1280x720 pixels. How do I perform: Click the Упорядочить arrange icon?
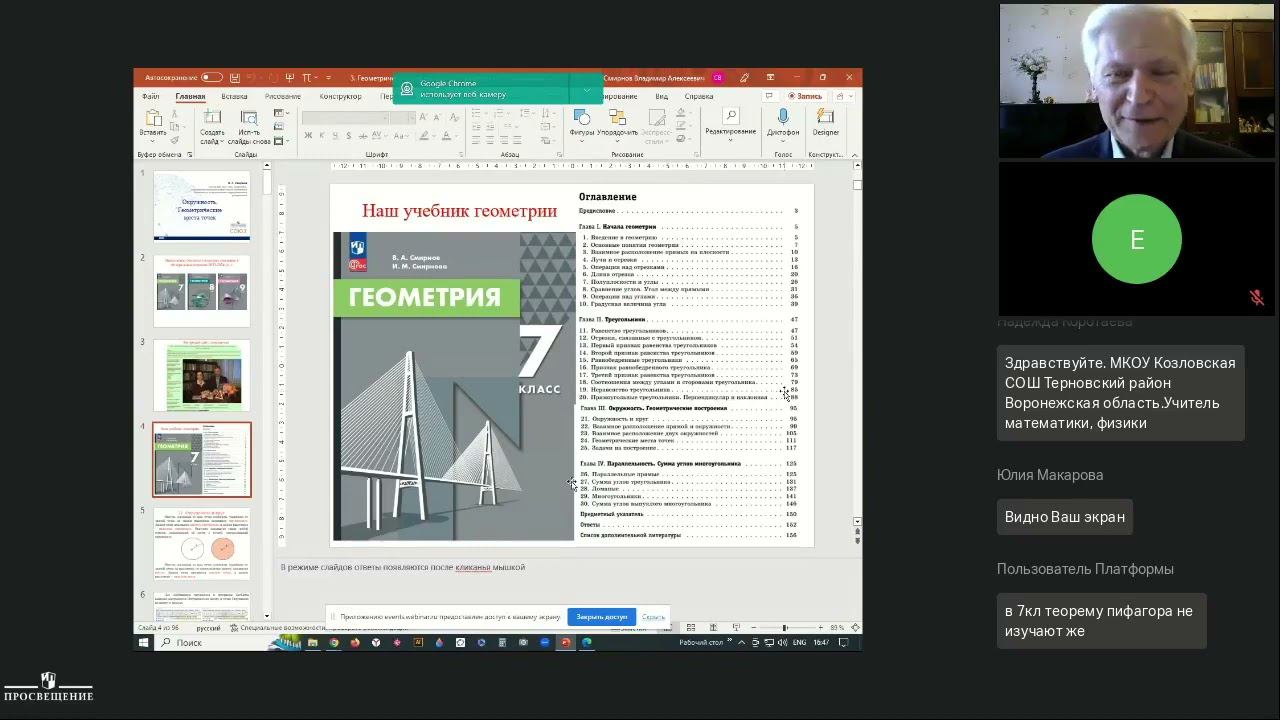tap(617, 119)
